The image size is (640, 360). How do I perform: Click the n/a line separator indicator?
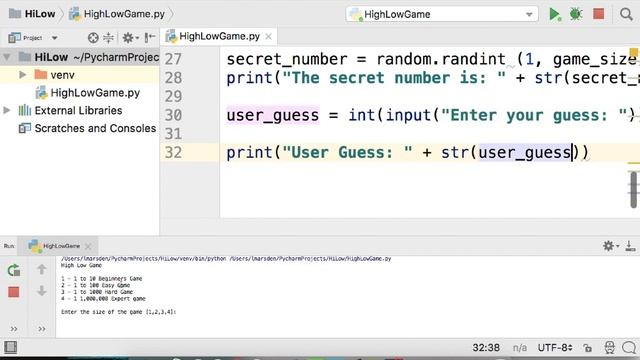(520, 348)
